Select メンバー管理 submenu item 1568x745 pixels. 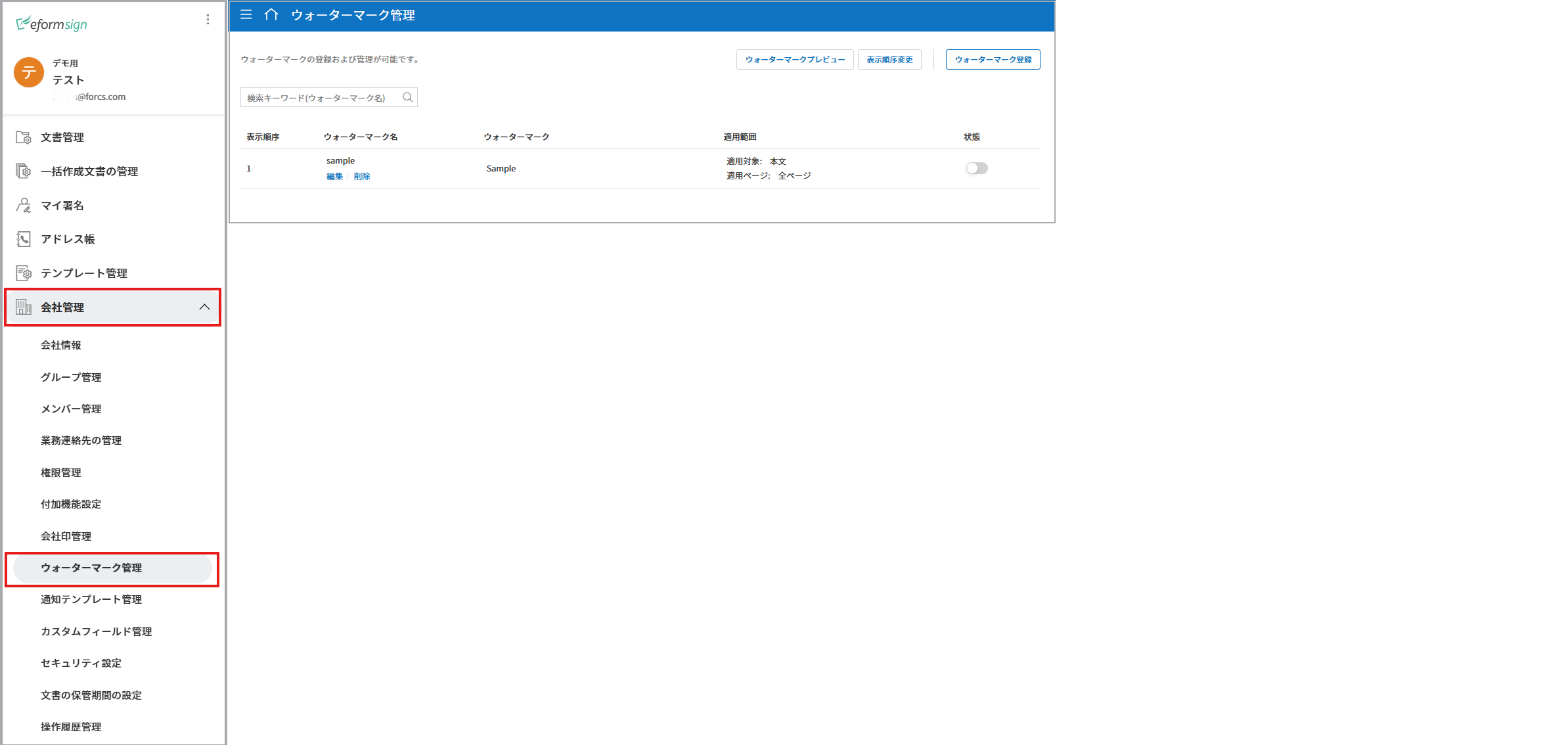[x=71, y=409]
